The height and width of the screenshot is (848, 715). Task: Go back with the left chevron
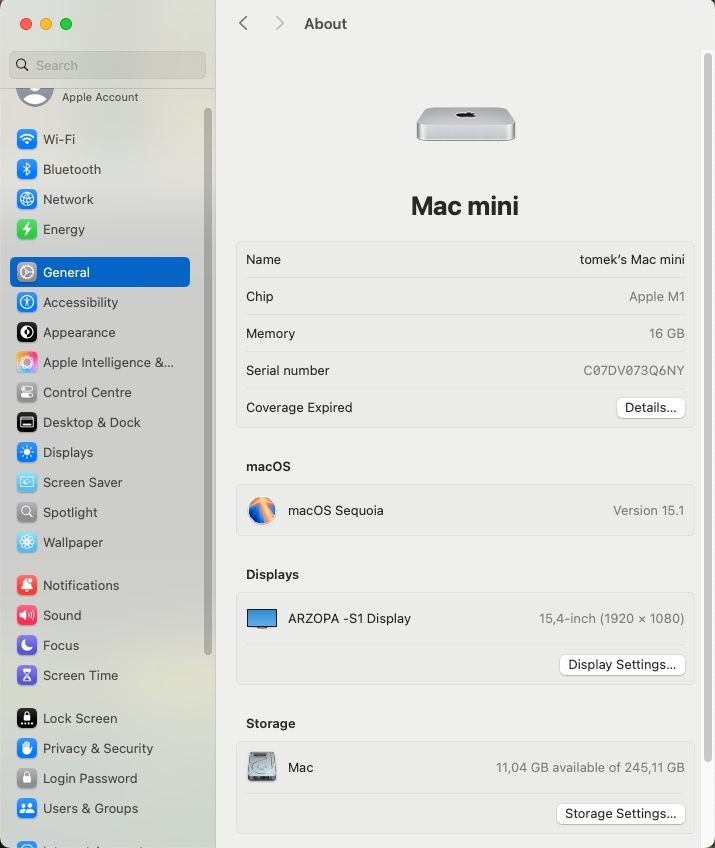(243, 23)
